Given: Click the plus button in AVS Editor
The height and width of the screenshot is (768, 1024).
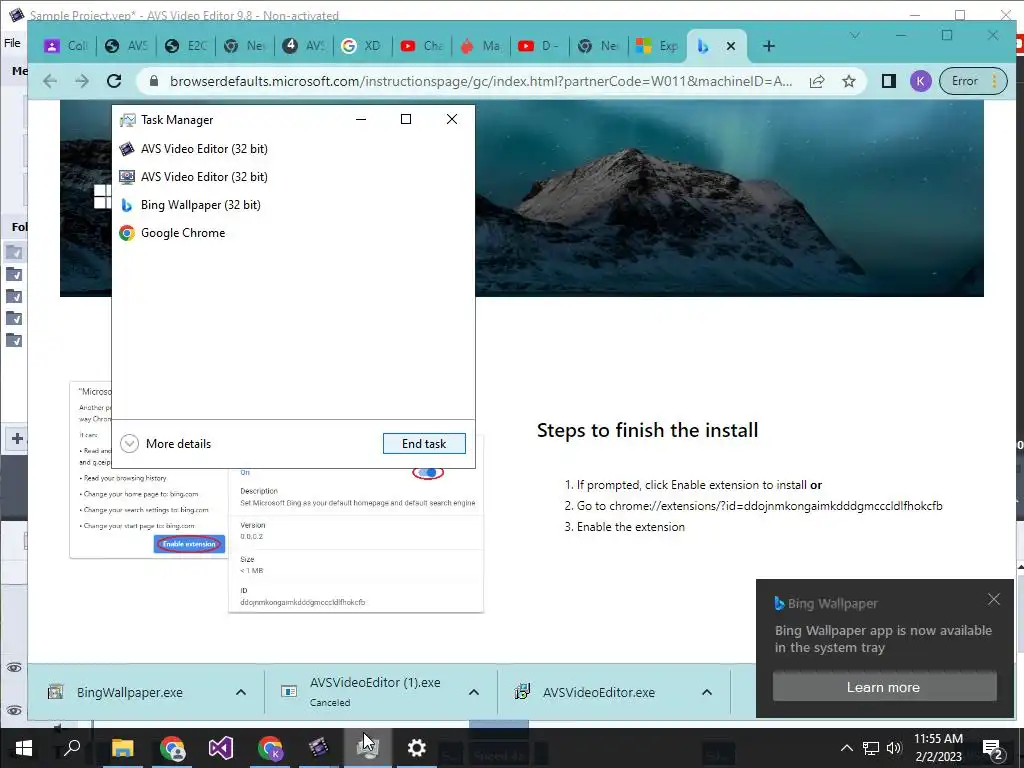Looking at the screenshot, I should coord(17,438).
